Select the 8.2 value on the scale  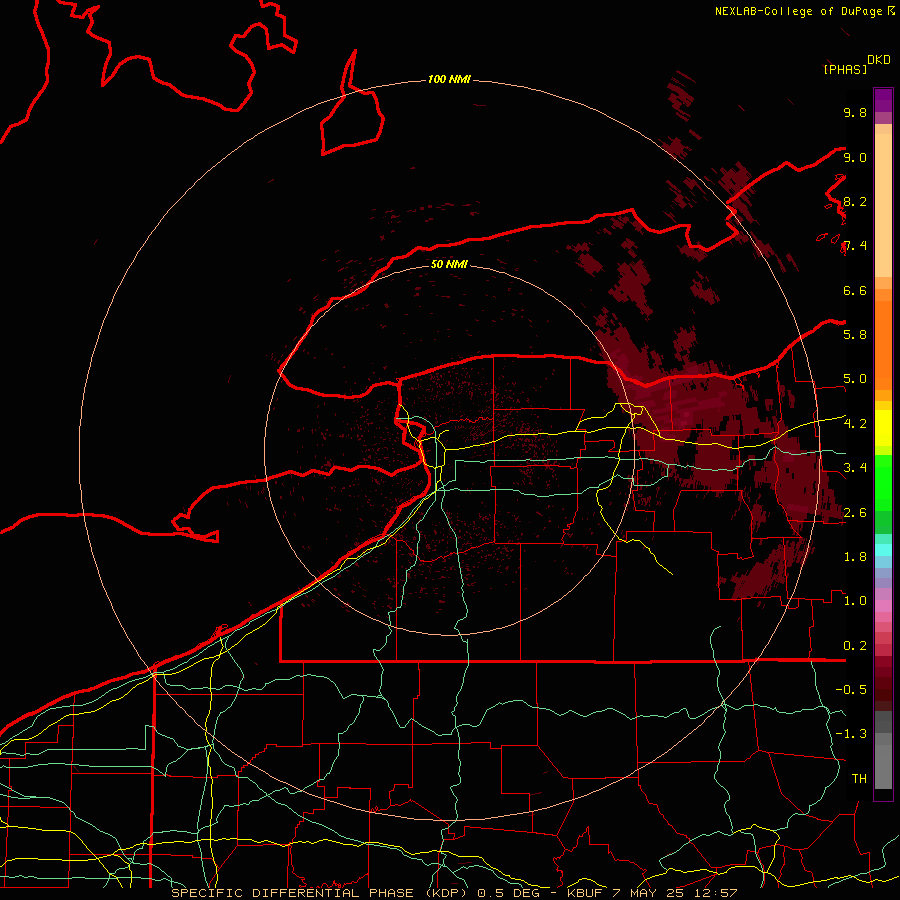coord(855,201)
